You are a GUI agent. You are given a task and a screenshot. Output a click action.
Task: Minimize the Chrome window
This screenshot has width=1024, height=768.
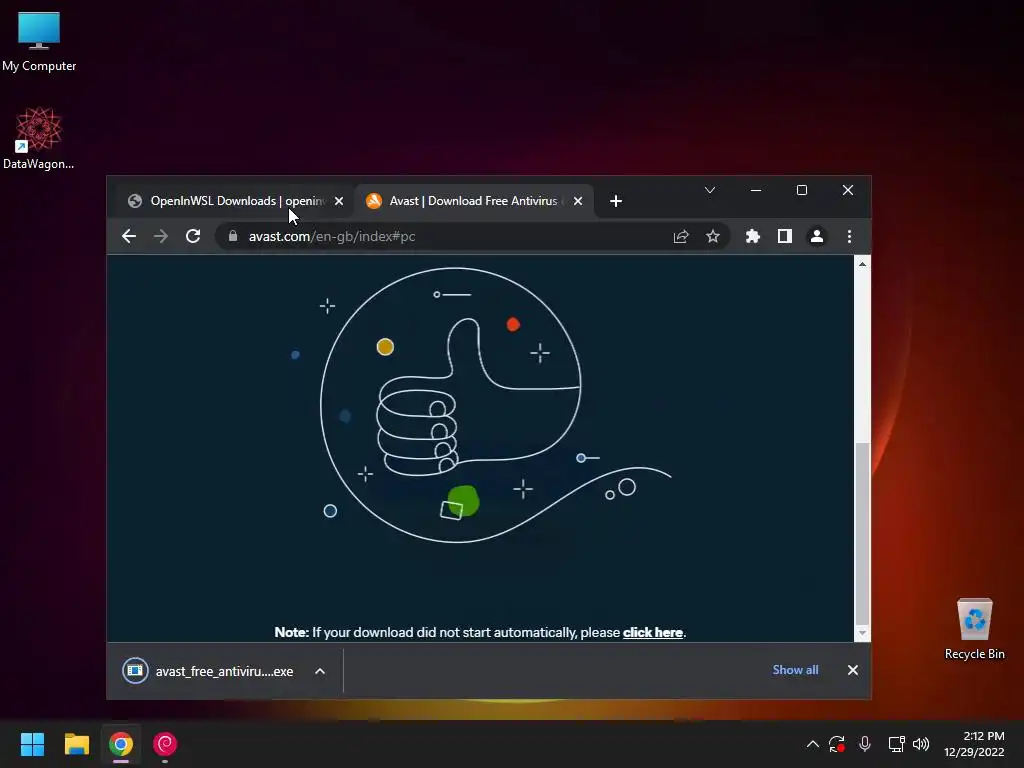point(756,190)
